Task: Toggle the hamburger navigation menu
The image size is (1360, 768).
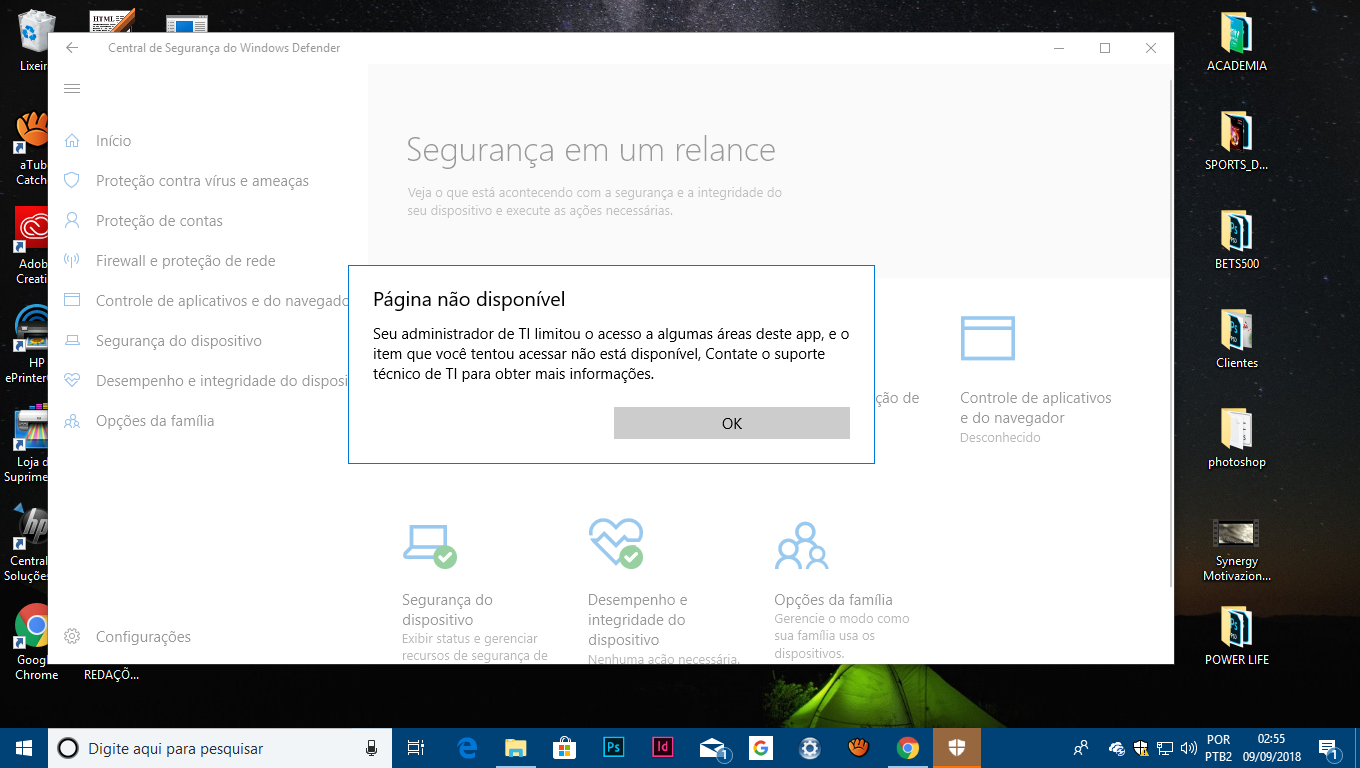Action: (x=72, y=89)
